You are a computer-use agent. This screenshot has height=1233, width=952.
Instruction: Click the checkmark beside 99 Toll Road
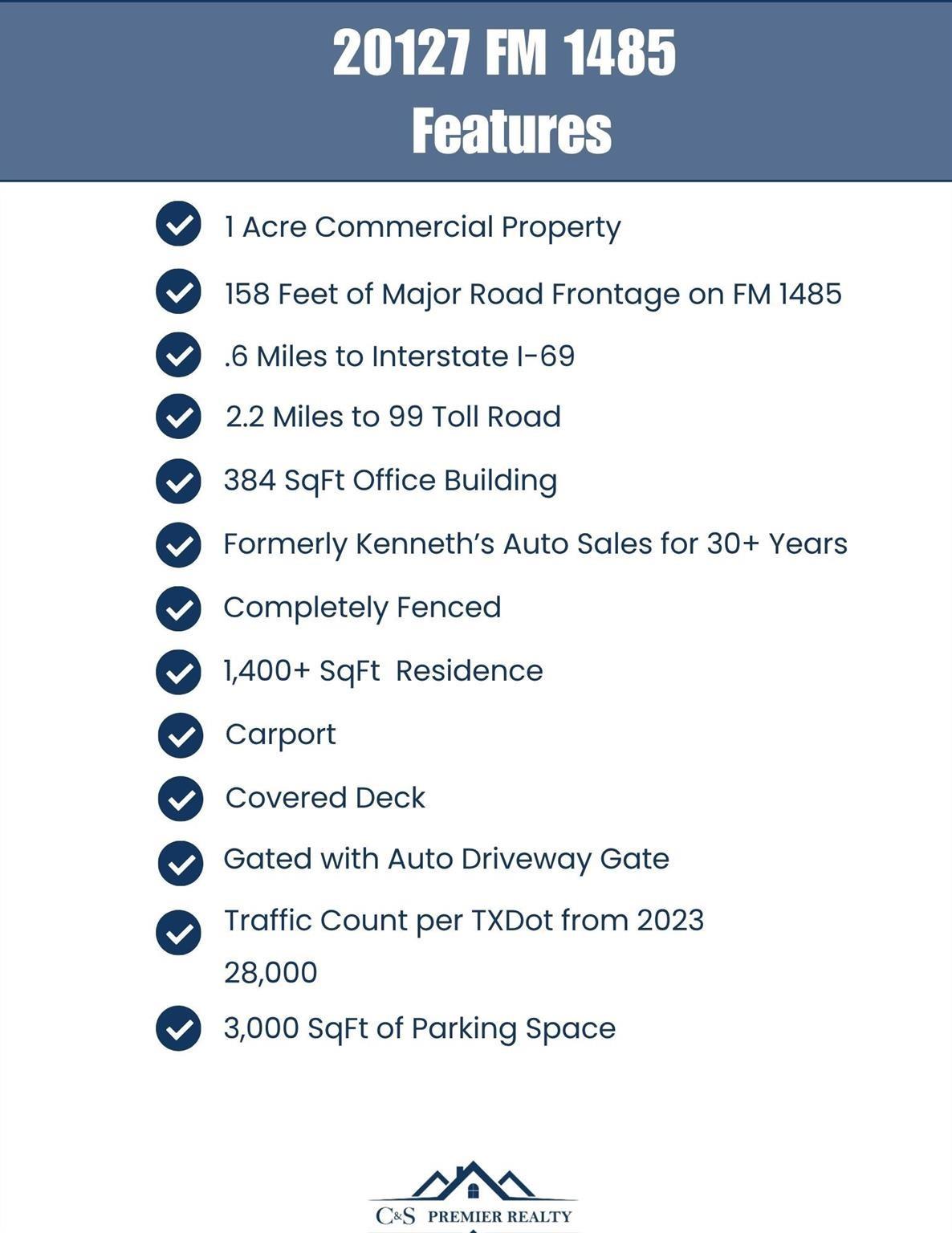coord(178,416)
